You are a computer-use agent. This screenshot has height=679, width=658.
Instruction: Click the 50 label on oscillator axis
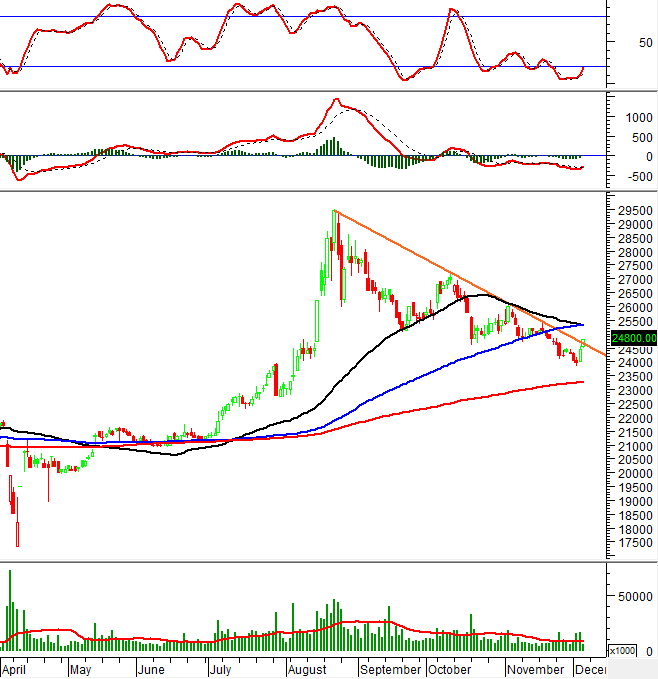coord(646,43)
